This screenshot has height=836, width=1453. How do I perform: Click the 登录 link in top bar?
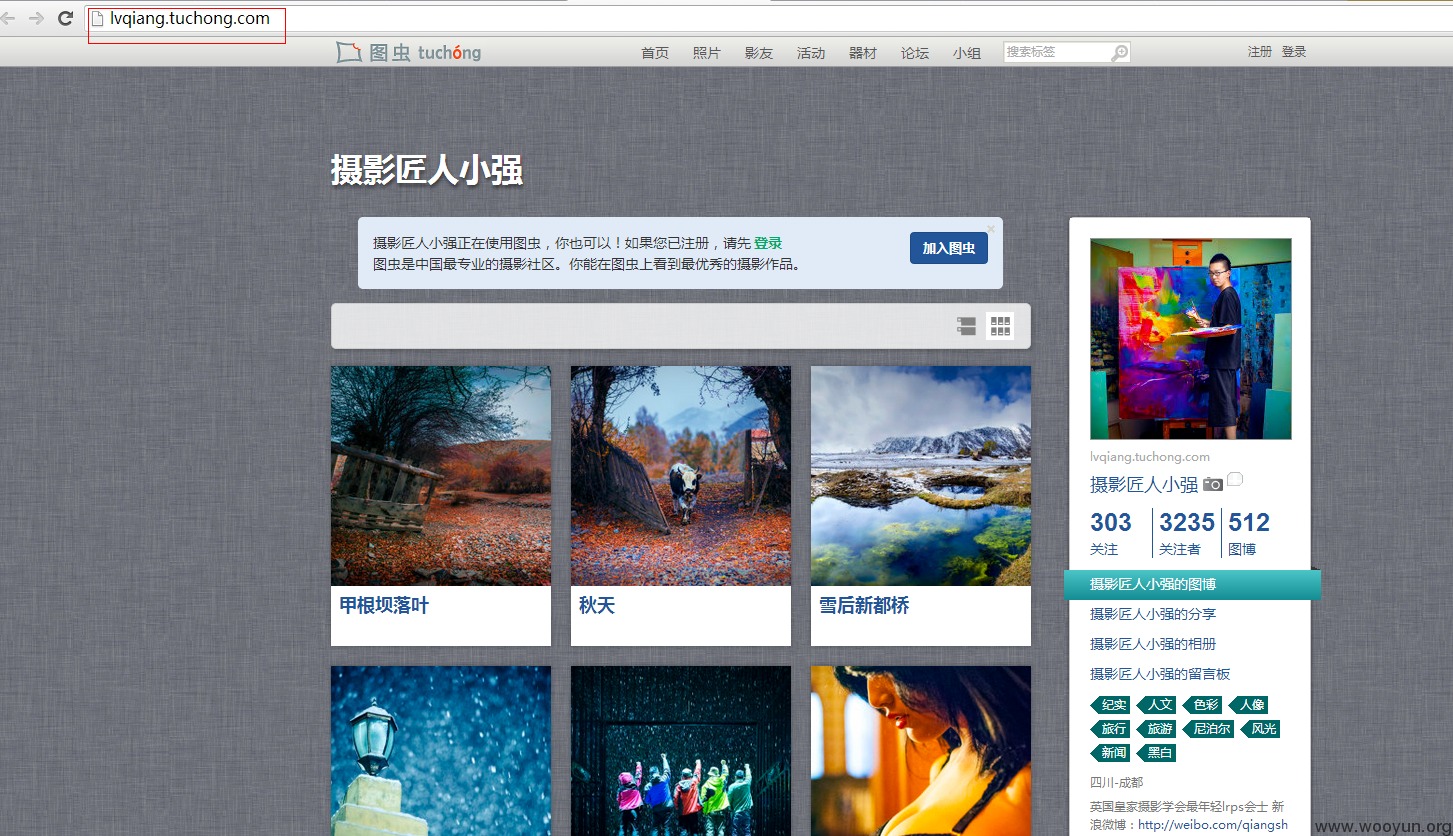[1294, 52]
